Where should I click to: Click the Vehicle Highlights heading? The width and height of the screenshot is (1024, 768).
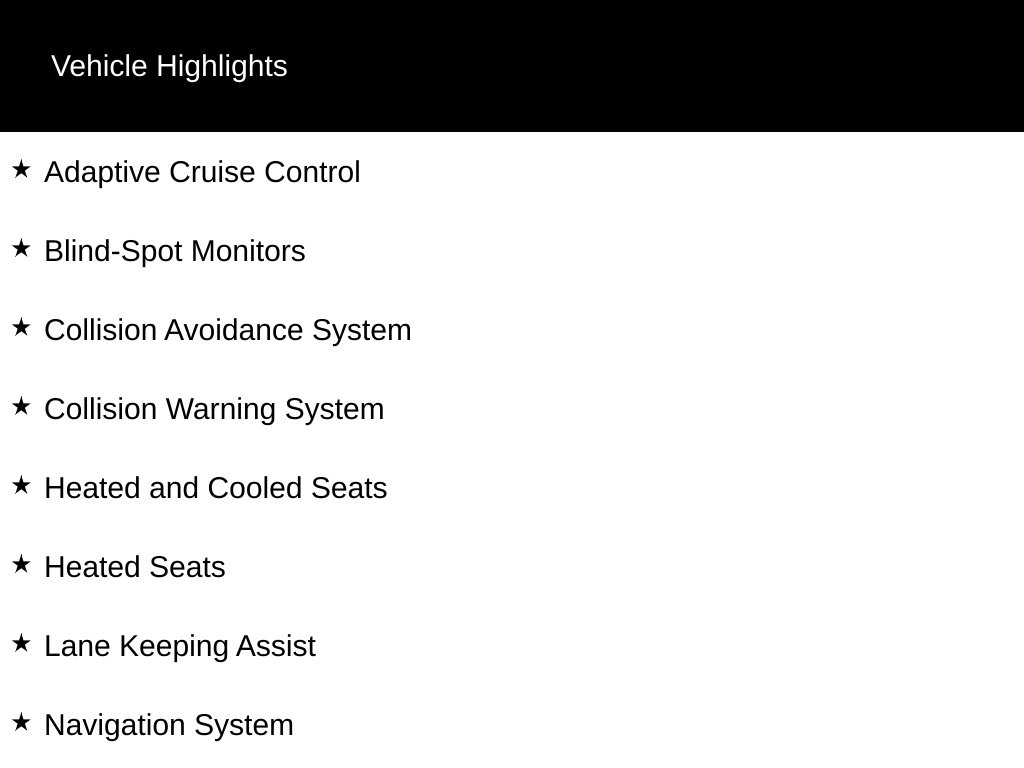pos(169,67)
